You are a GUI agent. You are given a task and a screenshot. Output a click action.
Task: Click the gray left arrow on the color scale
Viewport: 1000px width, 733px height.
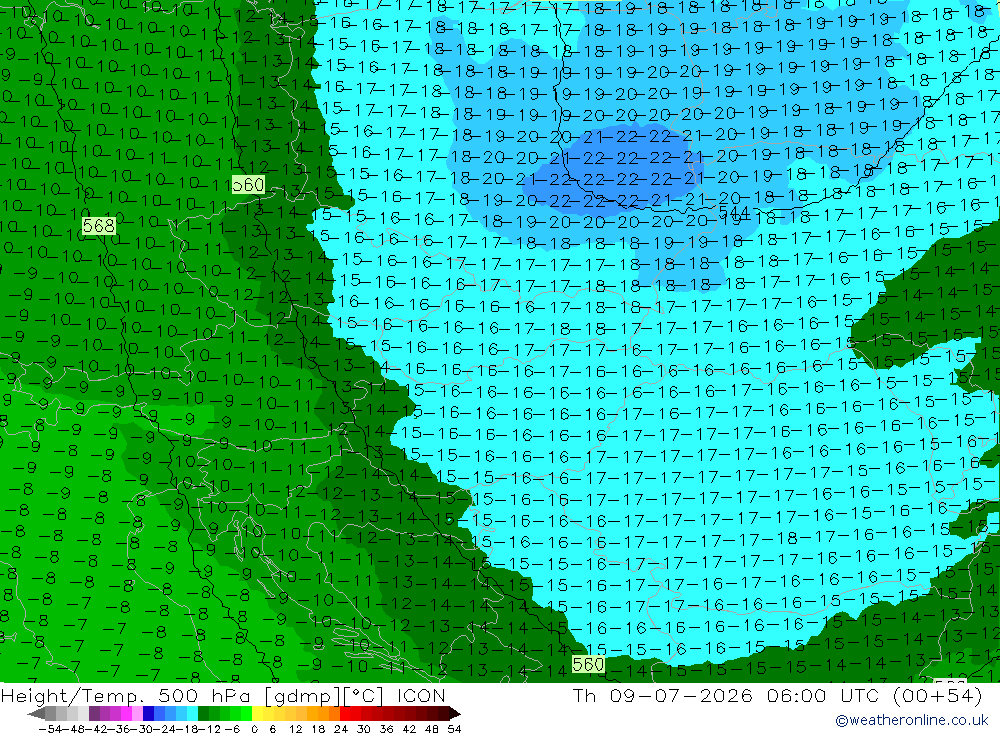pyautogui.click(x=36, y=714)
